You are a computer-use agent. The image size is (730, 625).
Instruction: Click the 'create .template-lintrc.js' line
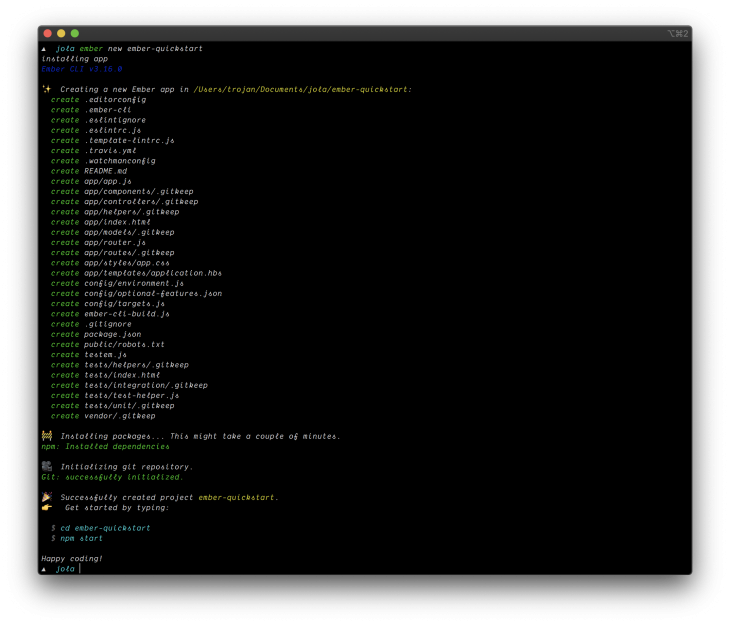(x=113, y=141)
